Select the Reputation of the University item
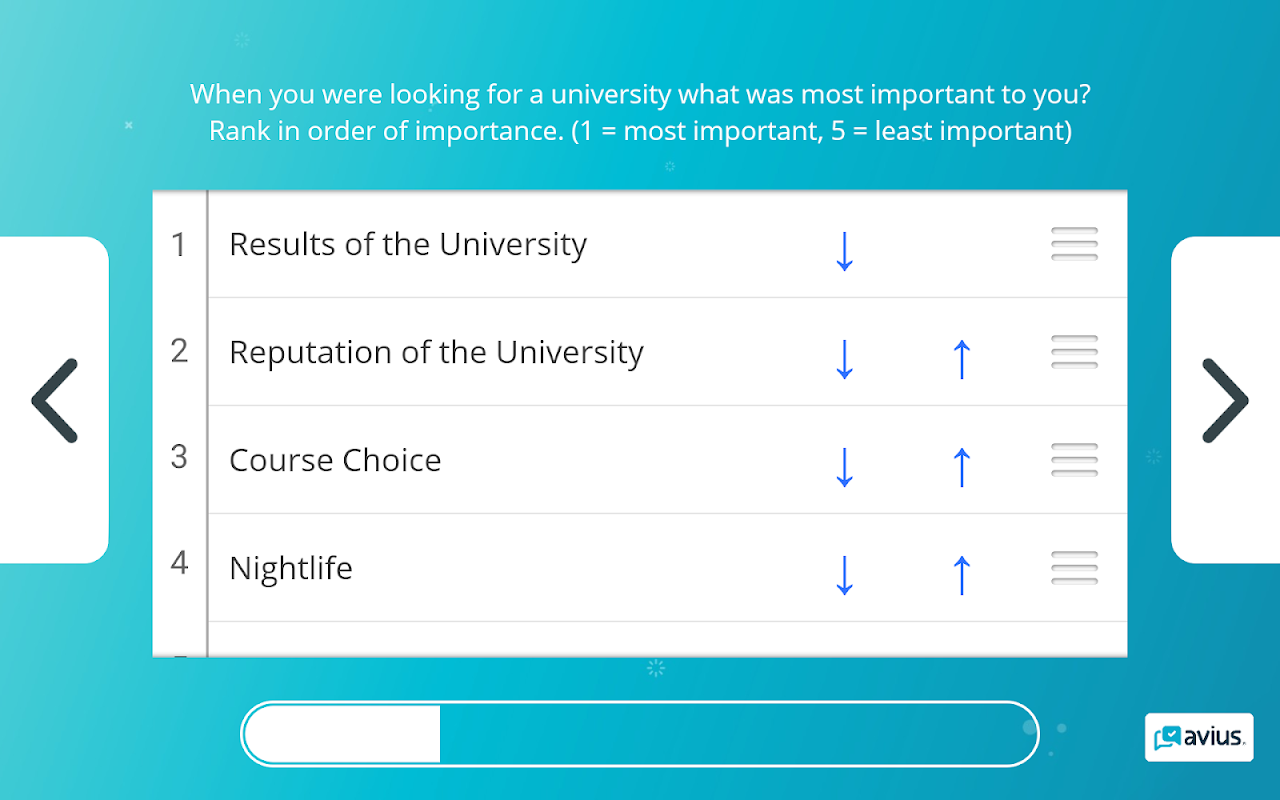The image size is (1280, 800). pos(436,353)
